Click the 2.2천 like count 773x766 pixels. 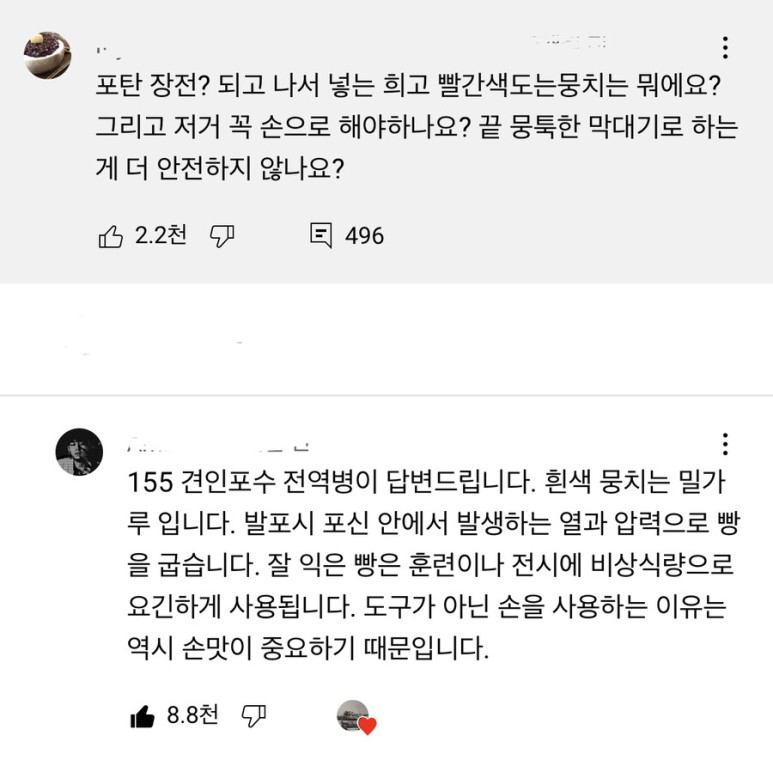coord(161,236)
